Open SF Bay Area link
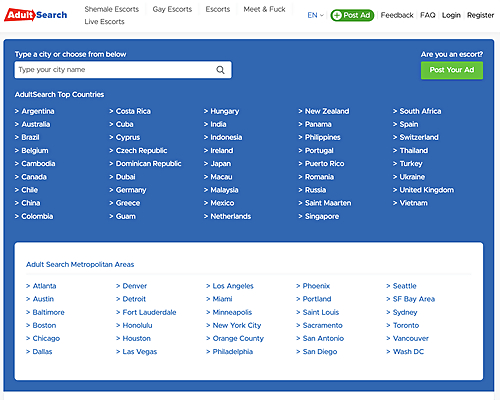500x400 pixels. click(x=414, y=299)
